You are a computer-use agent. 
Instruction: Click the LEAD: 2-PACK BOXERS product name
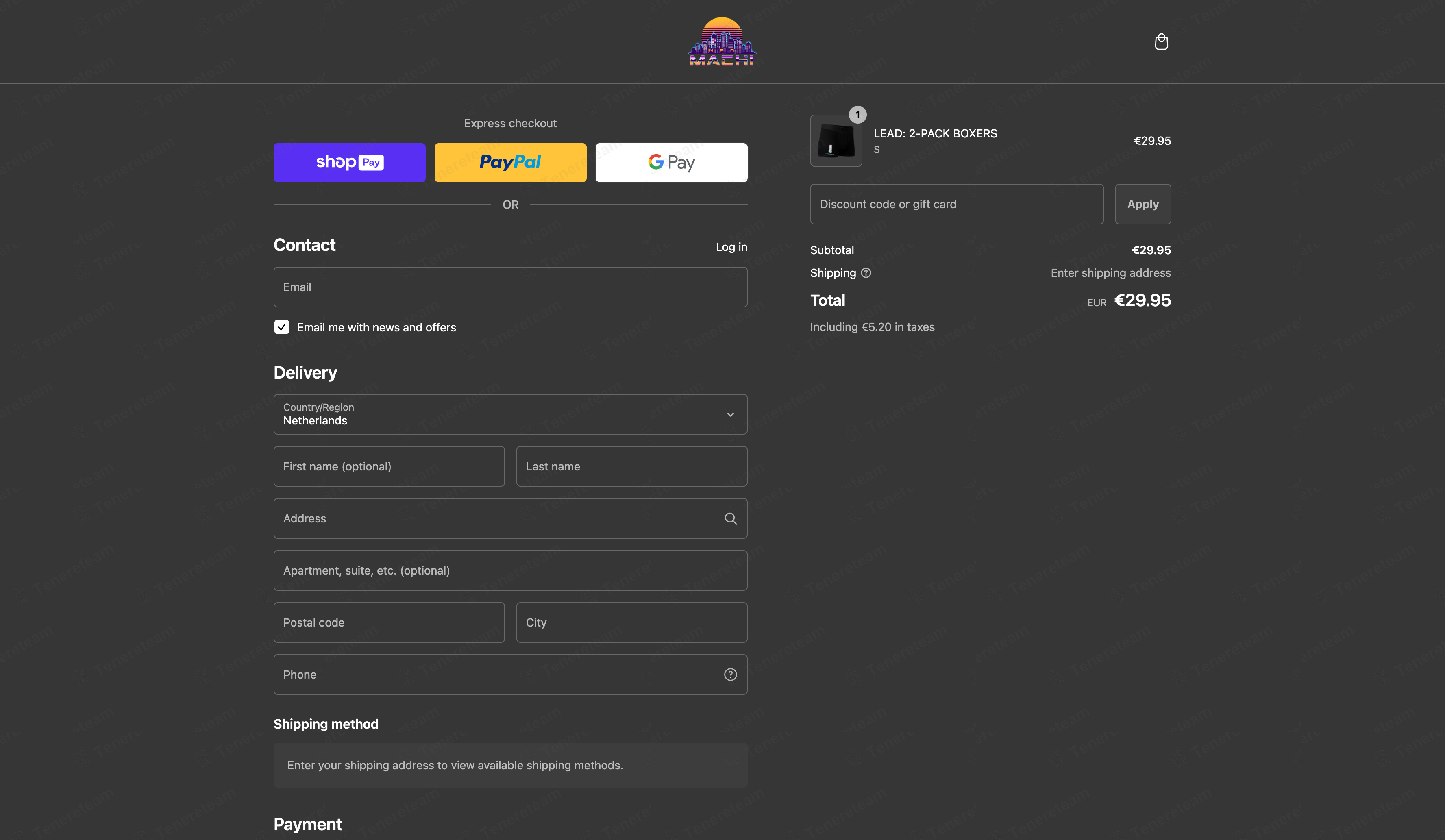(935, 133)
